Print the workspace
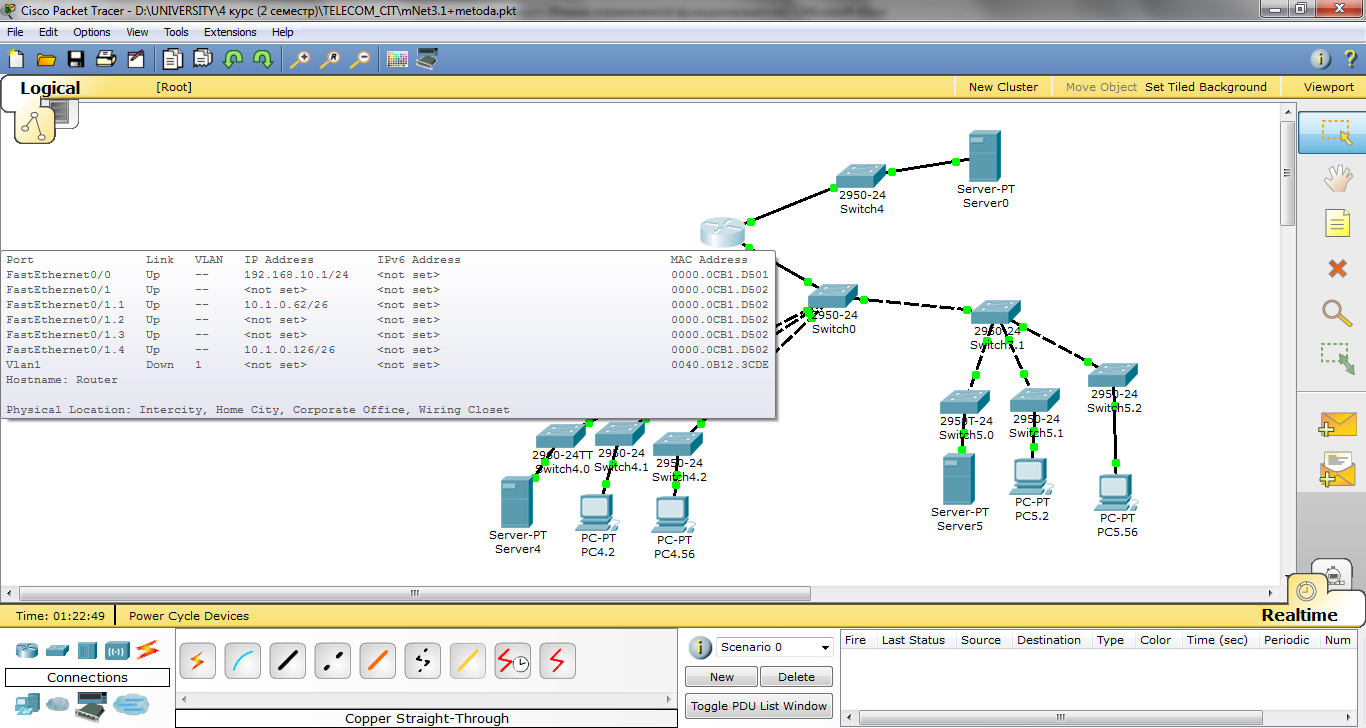1366x728 pixels. (106, 59)
